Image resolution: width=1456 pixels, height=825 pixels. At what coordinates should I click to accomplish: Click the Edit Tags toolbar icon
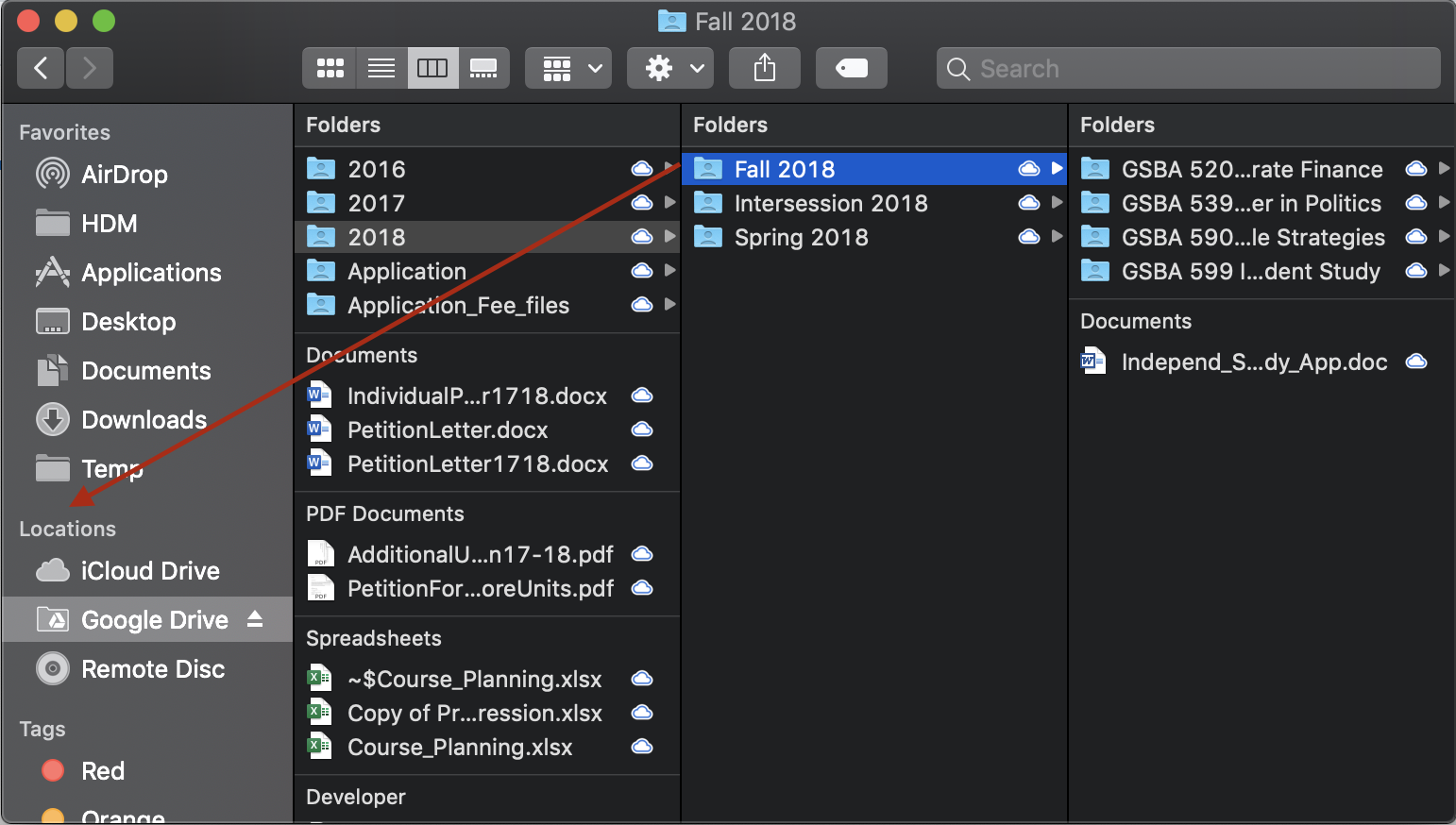[x=851, y=68]
